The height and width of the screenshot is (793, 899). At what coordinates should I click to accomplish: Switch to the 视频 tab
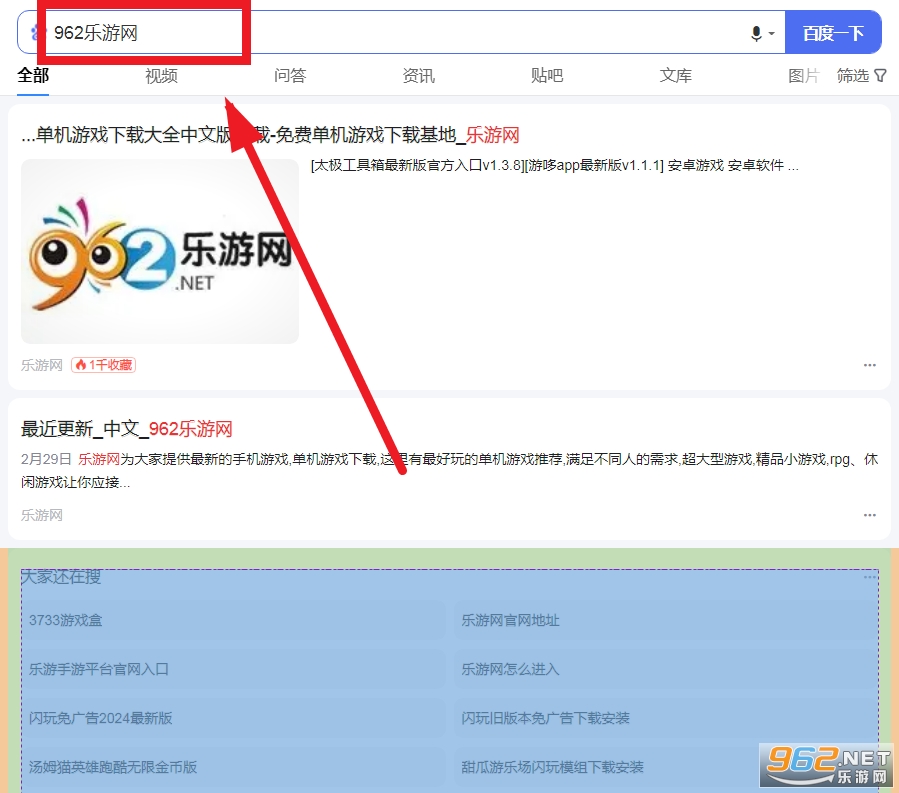point(161,76)
